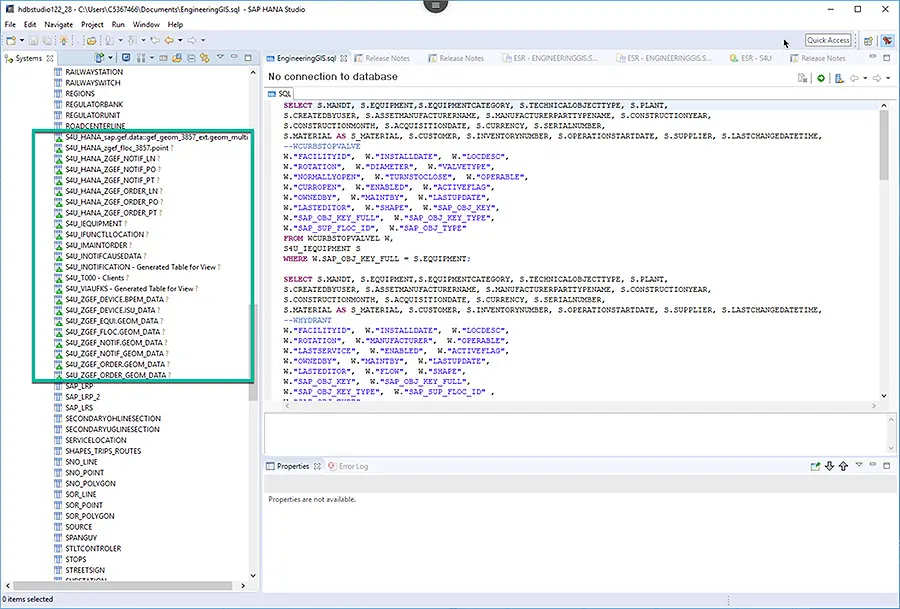900x609 pixels.
Task: Click the green Execute SQL button
Action: [x=820, y=78]
